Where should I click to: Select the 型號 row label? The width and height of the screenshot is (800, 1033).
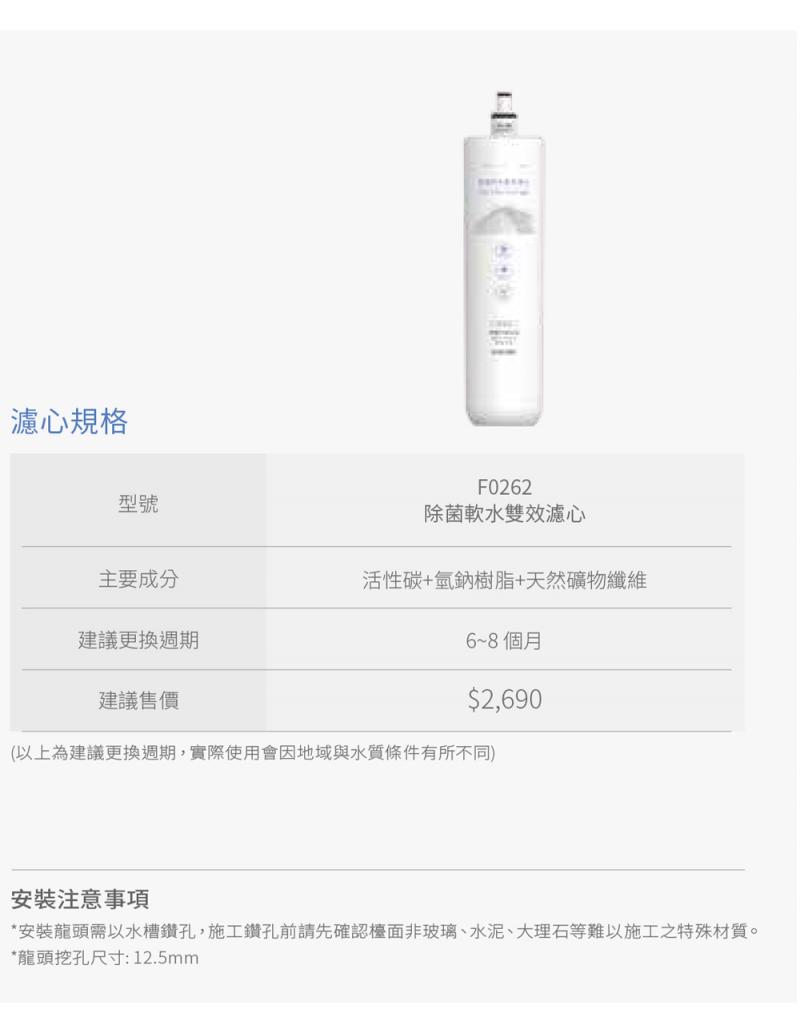[x=138, y=503]
